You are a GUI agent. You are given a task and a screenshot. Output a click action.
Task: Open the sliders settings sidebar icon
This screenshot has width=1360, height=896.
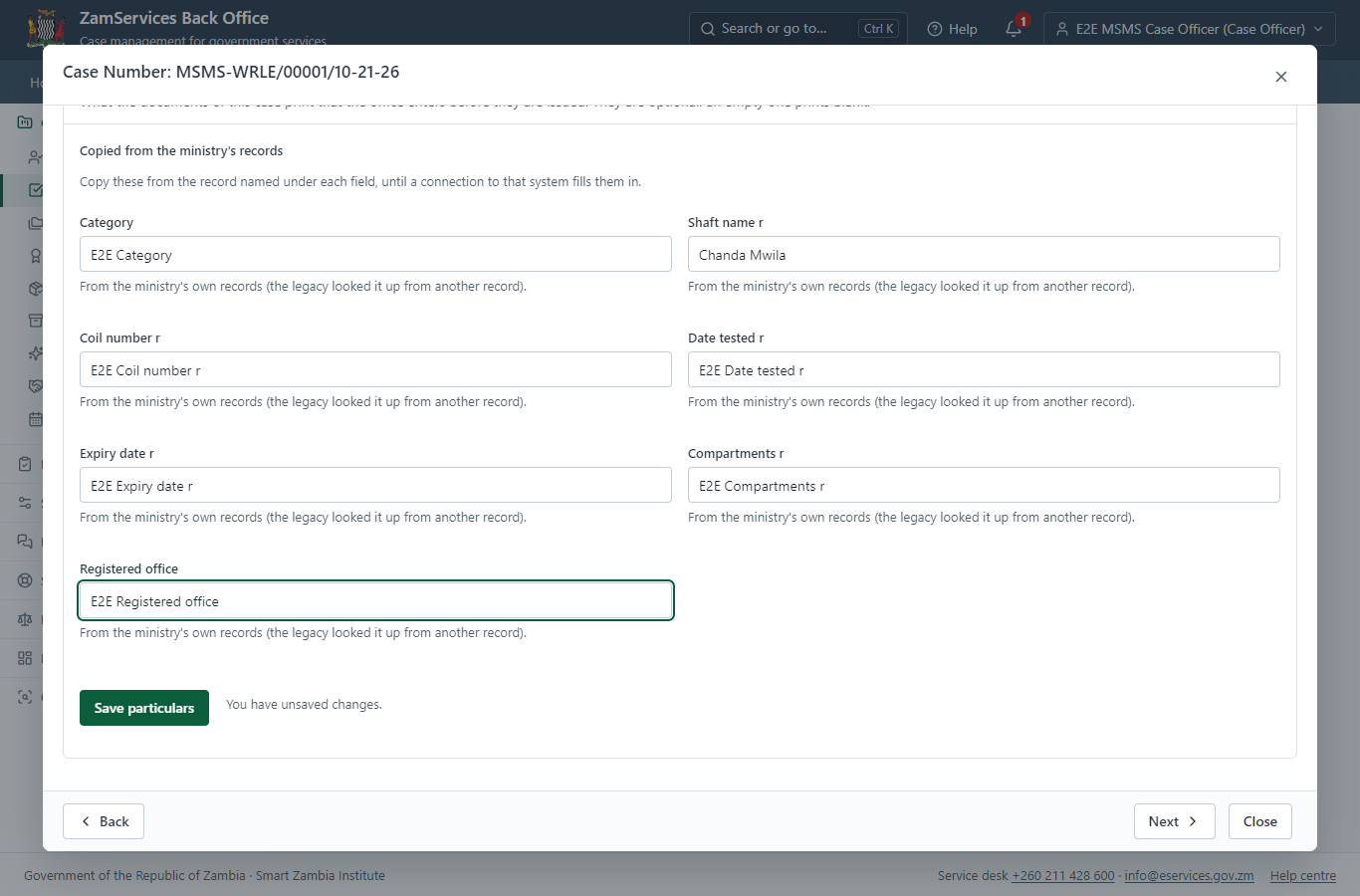(25, 503)
